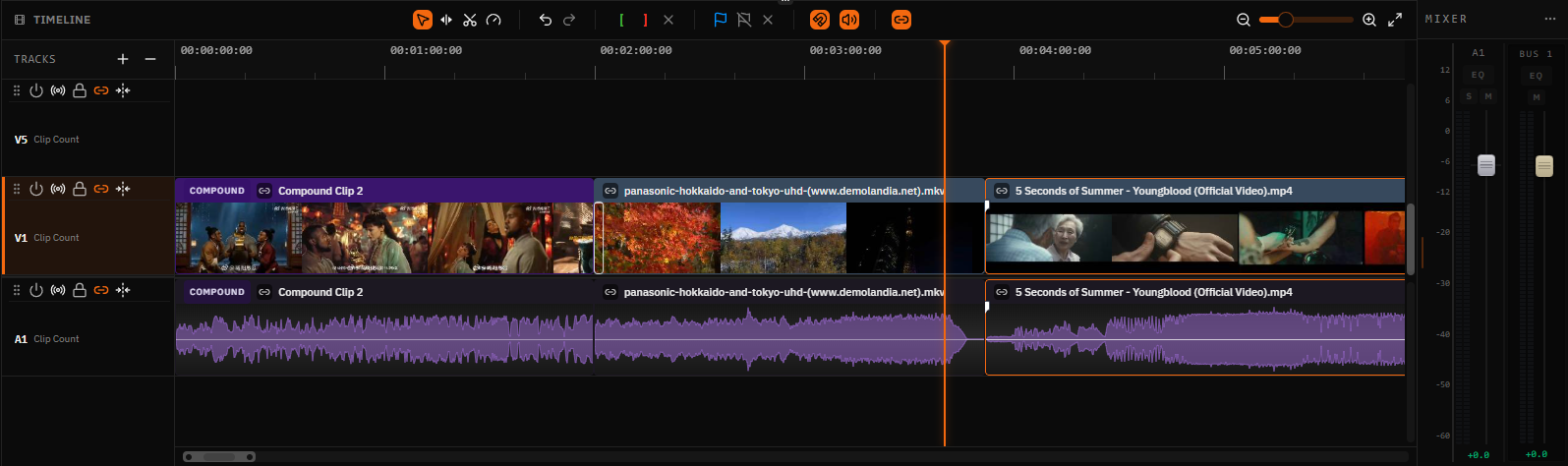Select 5 Seconds of Summer video clip
Screen dimensions: 1568x466
click(x=1195, y=226)
